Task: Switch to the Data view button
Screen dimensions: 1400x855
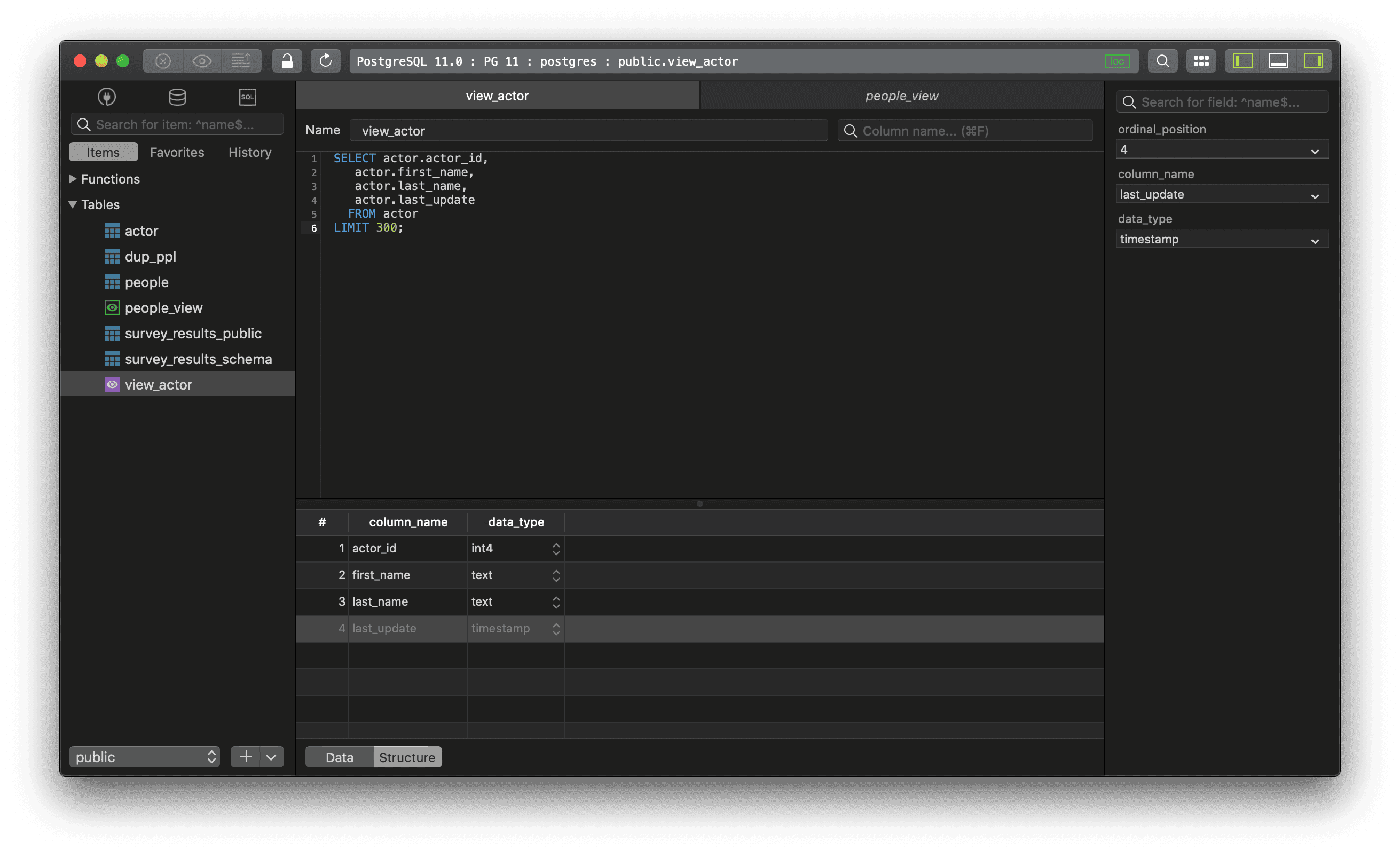Action: pos(339,757)
